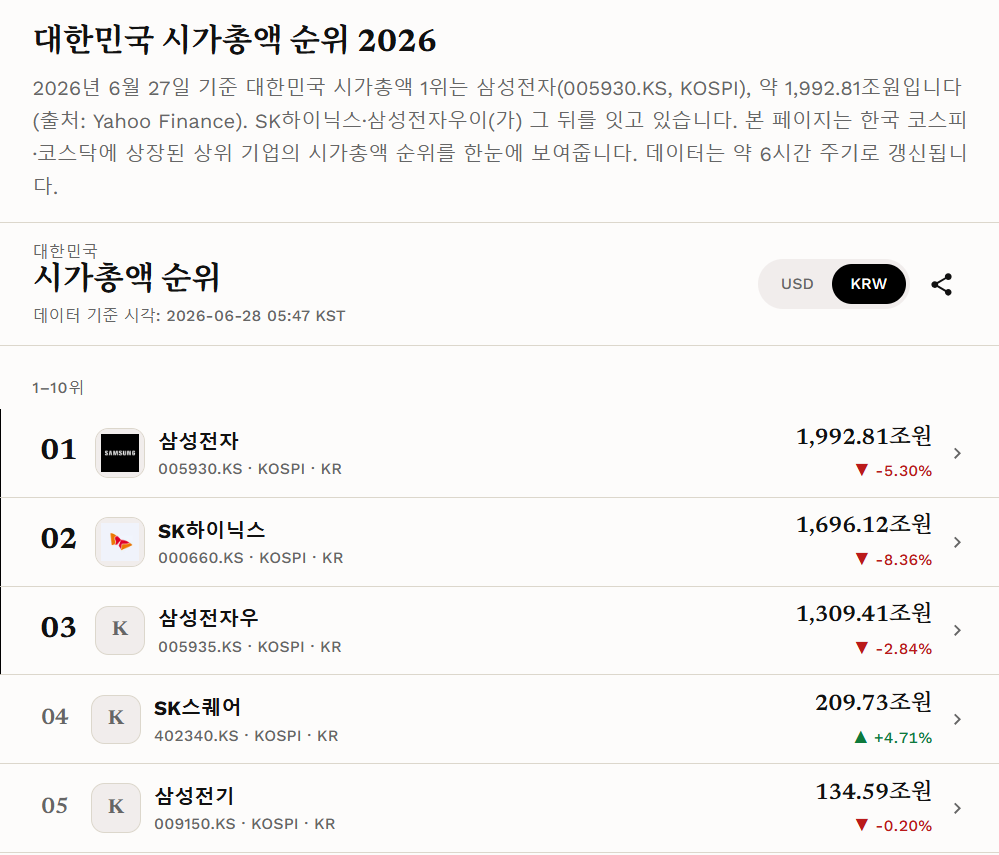Click the -5.30% change for 삼성전자
Screen dimensions: 999x855
(894, 471)
